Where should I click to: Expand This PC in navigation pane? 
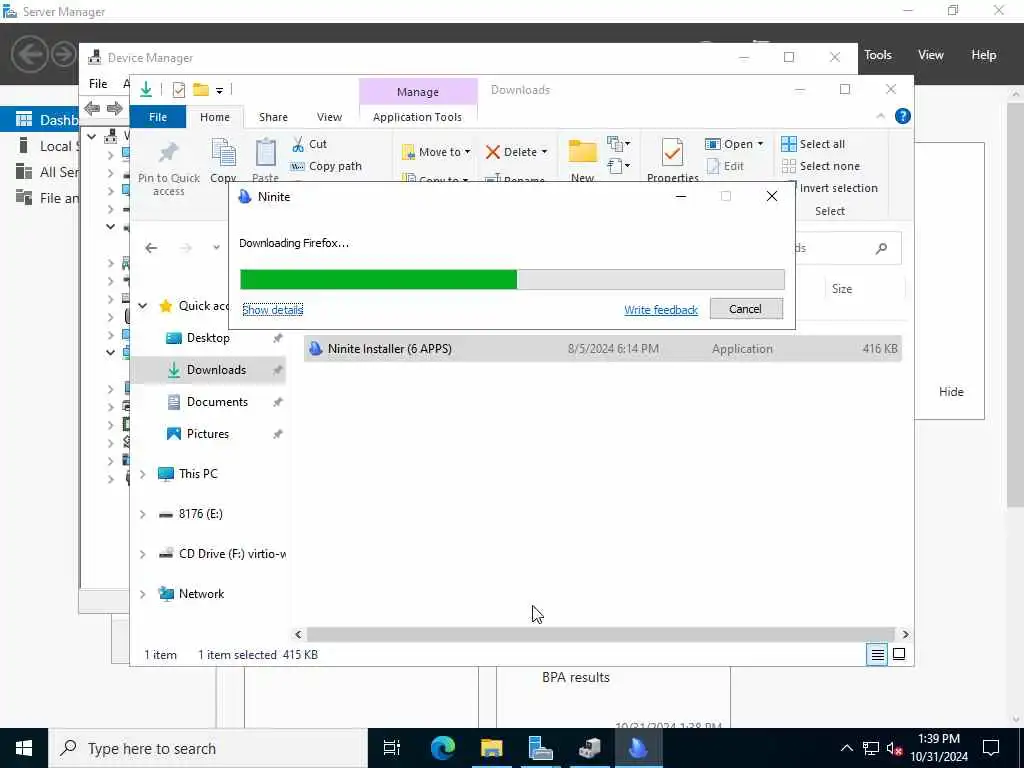[x=142, y=474]
